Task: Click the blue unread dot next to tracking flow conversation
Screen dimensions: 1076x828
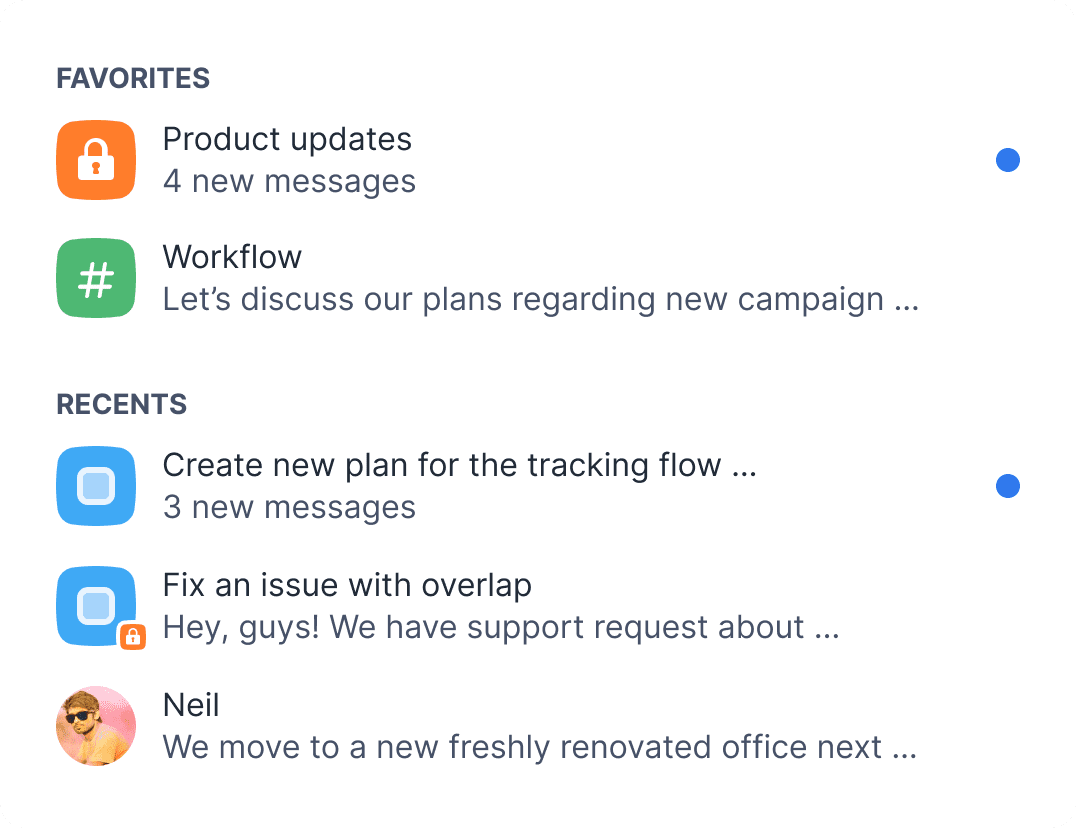Action: click(x=1008, y=486)
